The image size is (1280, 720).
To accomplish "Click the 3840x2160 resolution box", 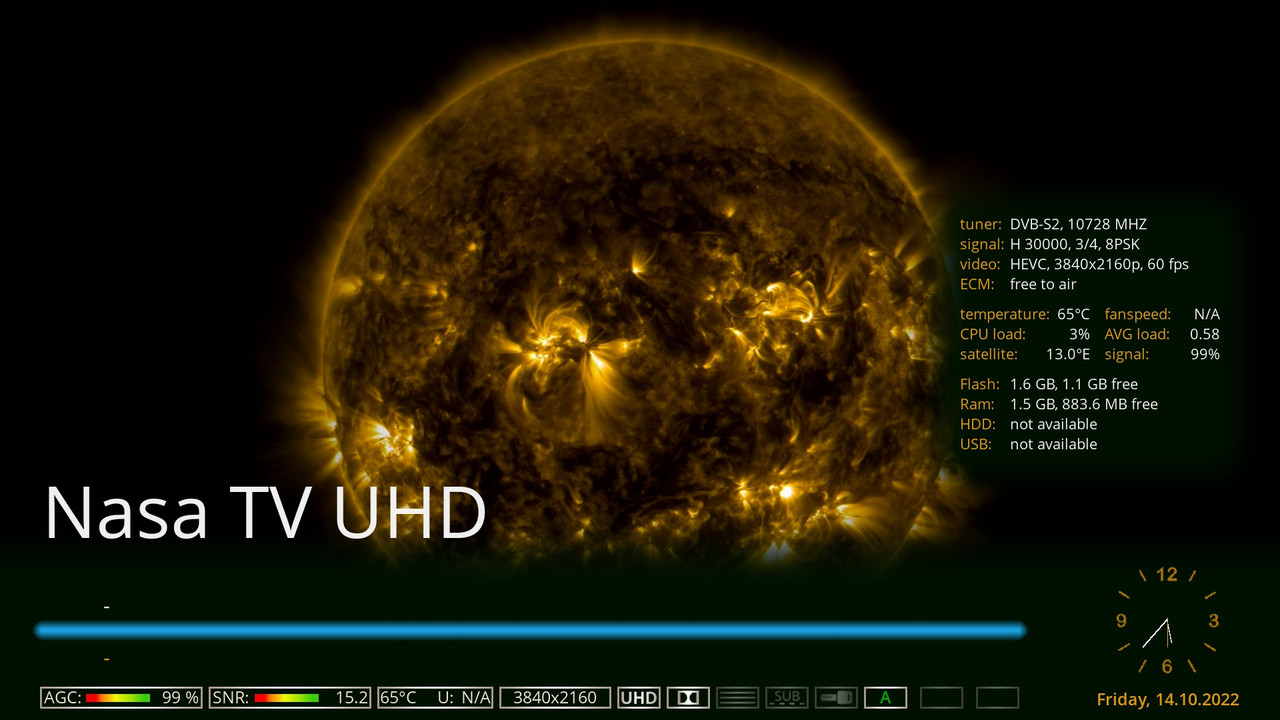I will [x=555, y=698].
